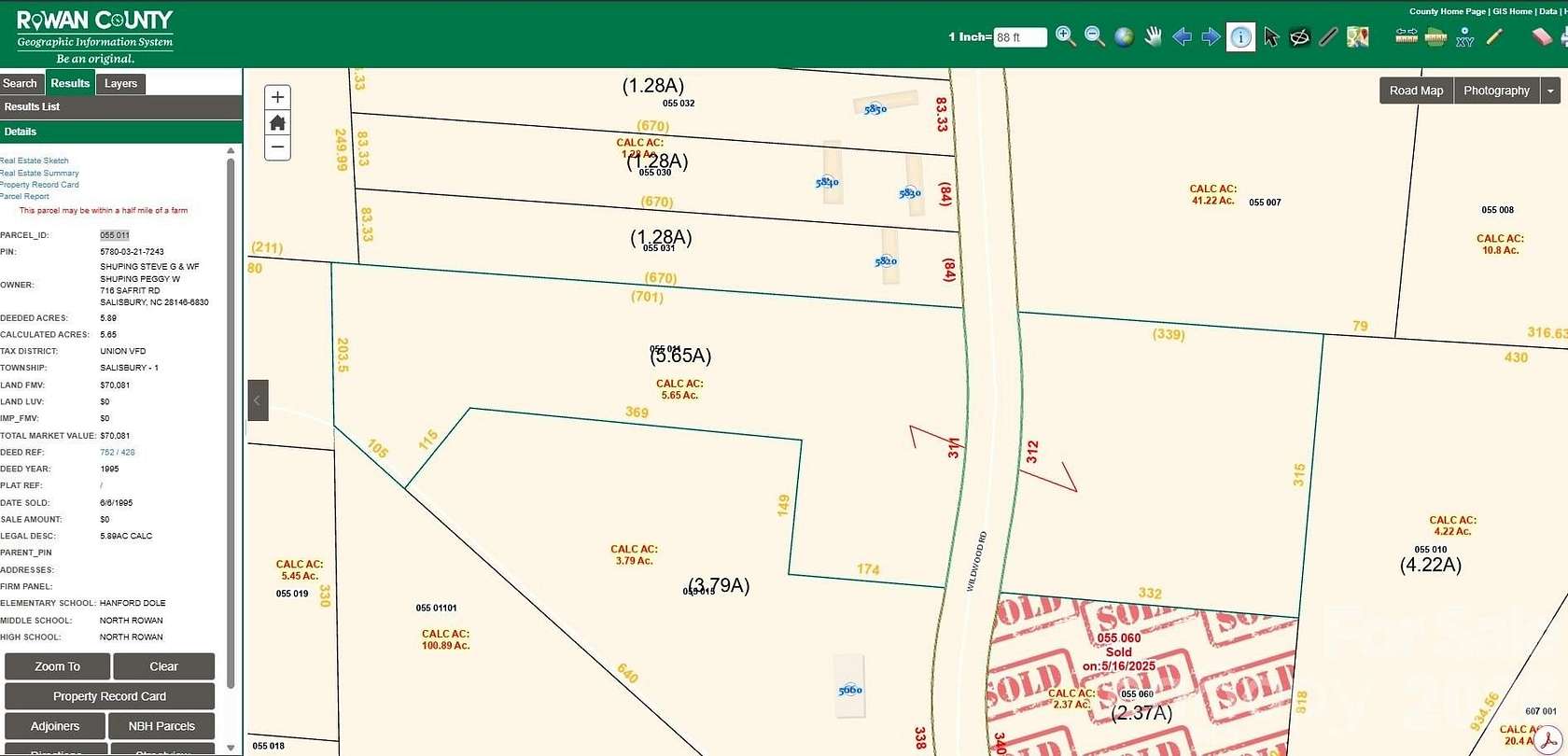Viewport: 1568px width, 756px height.
Task: Click 'CALC AC: 41.22 Ac.' label
Action: (x=1212, y=194)
